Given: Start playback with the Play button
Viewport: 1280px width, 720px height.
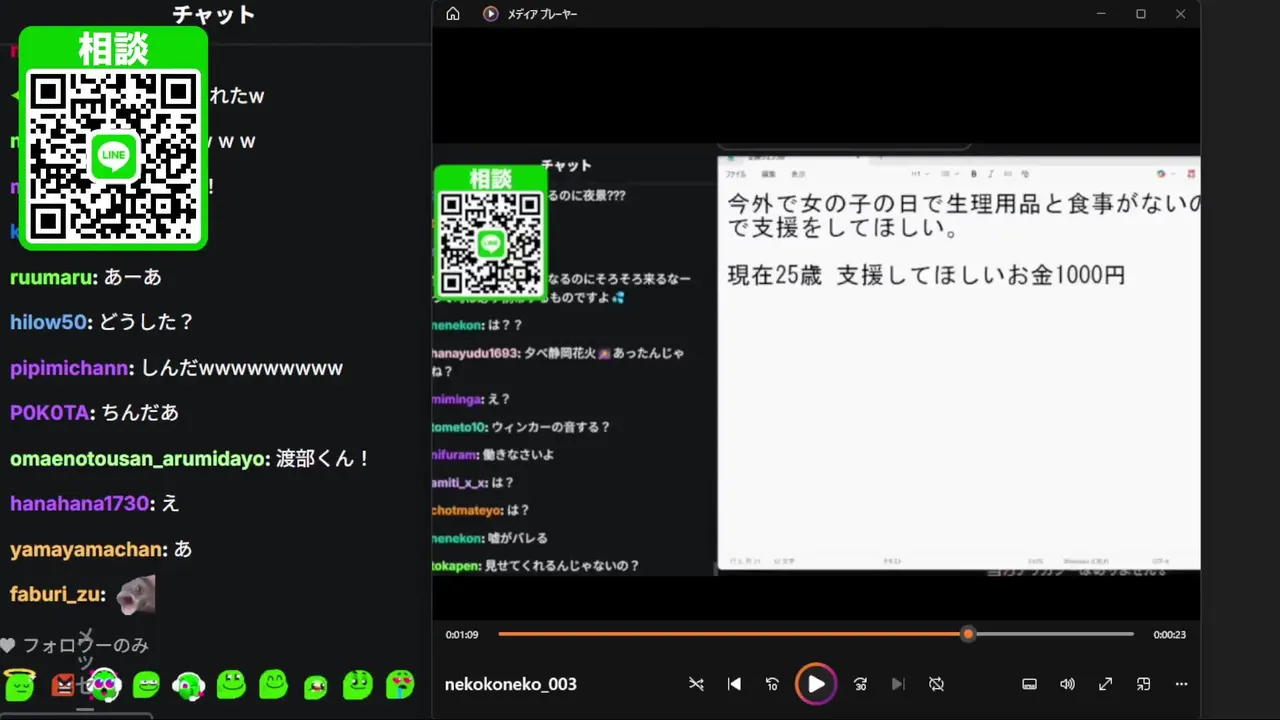Looking at the screenshot, I should tap(816, 684).
